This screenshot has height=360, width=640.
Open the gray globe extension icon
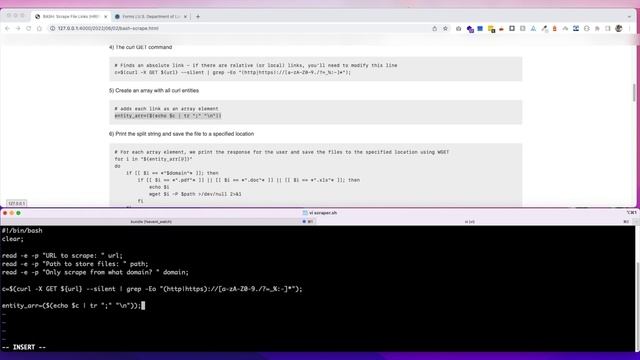point(587,29)
